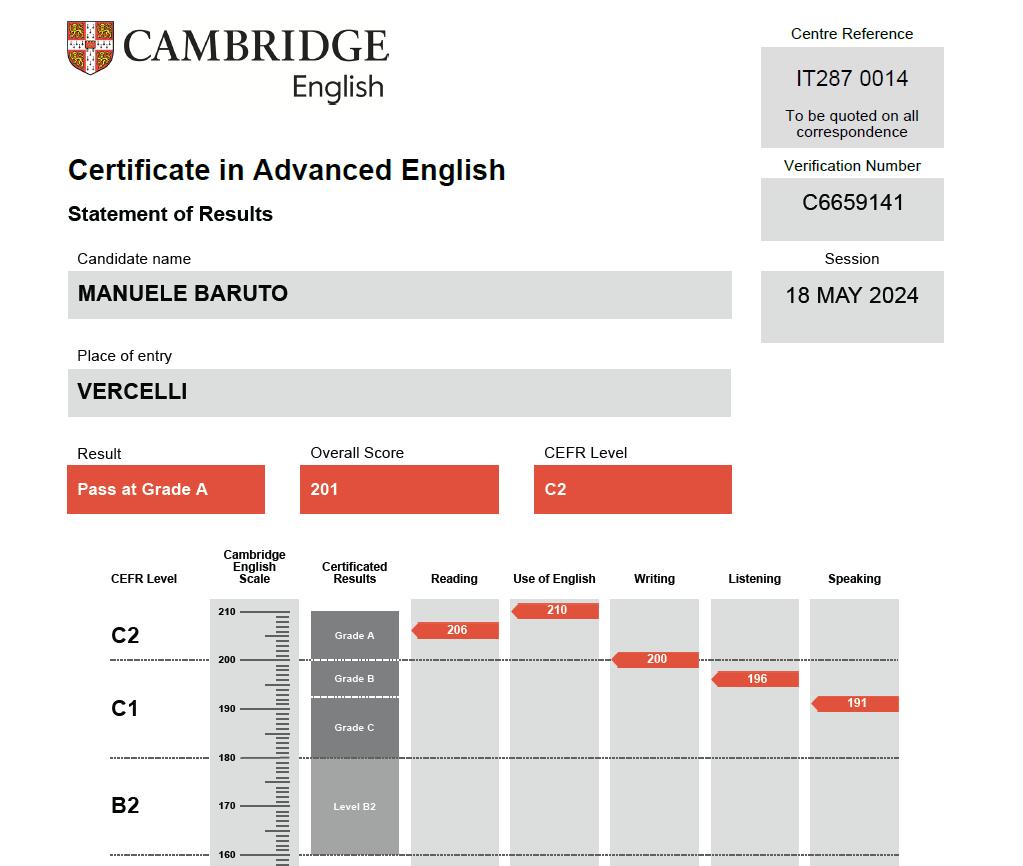Click the Overall Score value 201
This screenshot has height=866, width=1023.
tap(399, 489)
